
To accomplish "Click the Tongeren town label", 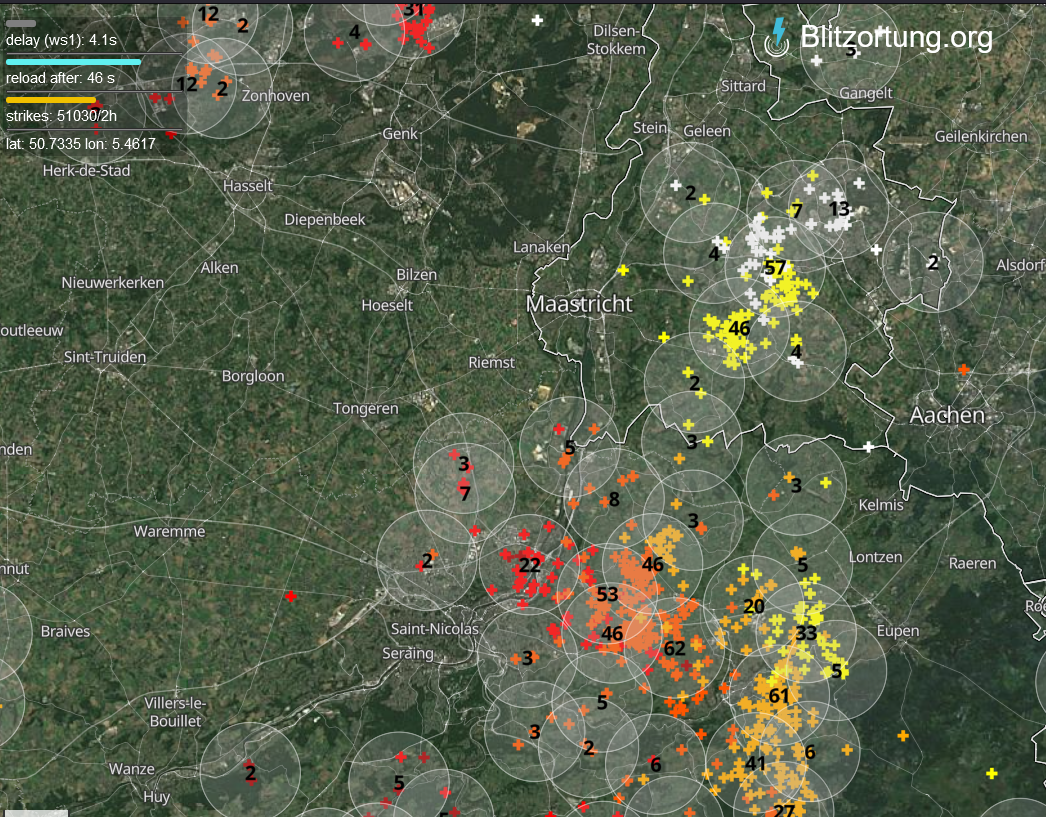I will pos(366,408).
